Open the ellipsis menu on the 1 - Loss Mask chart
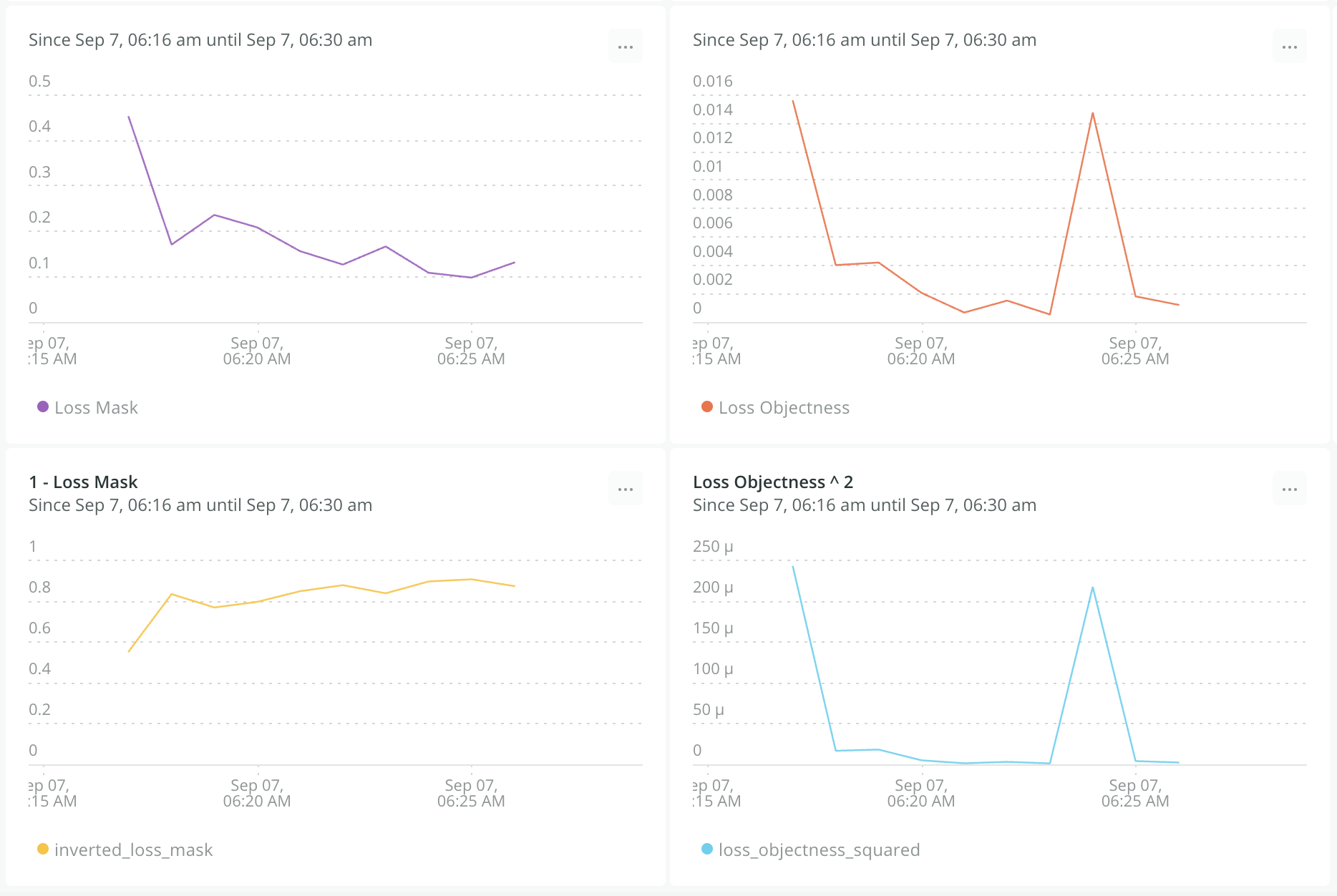 625,489
